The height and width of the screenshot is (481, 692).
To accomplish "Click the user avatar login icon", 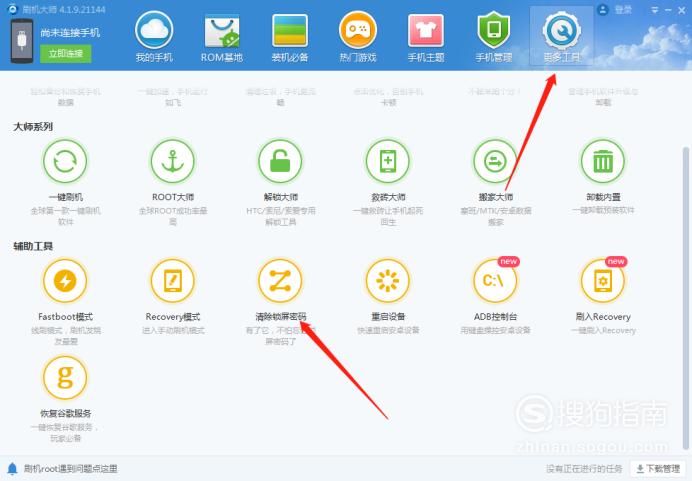I will coord(603,10).
